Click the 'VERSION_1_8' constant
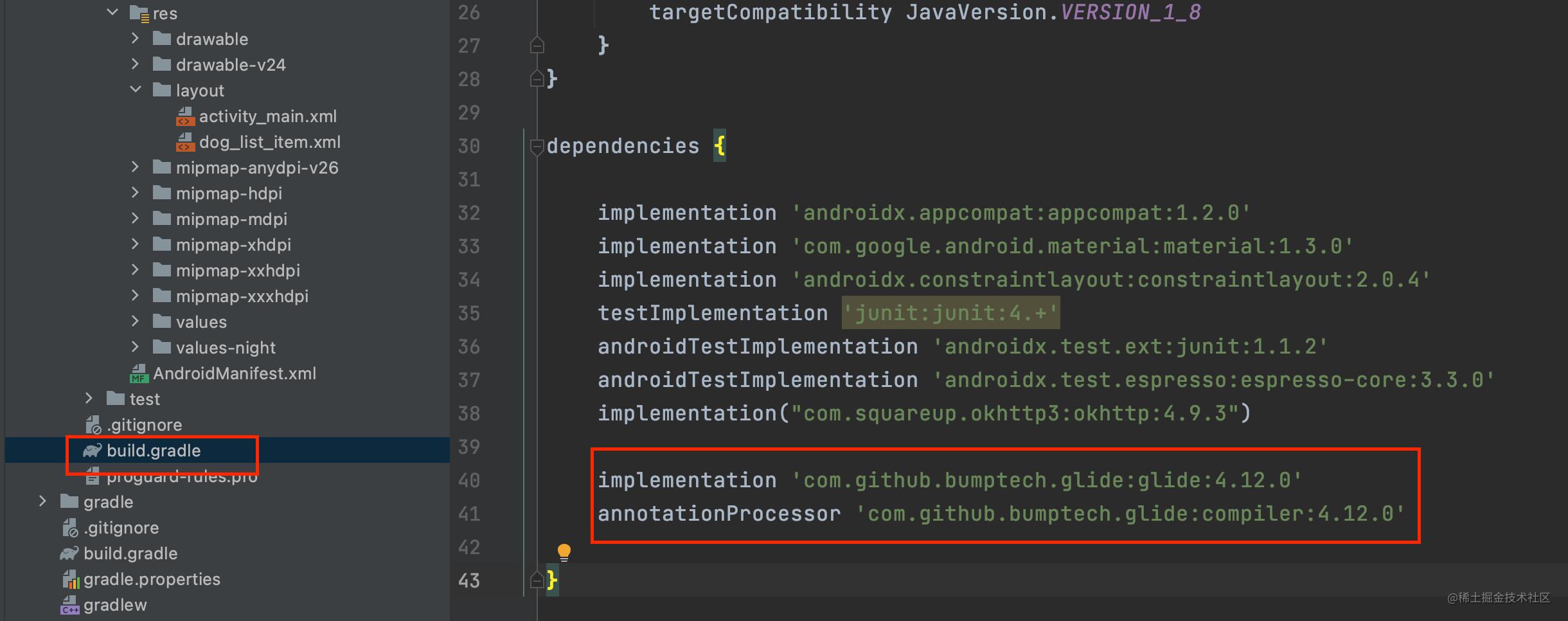 pos(1130,12)
